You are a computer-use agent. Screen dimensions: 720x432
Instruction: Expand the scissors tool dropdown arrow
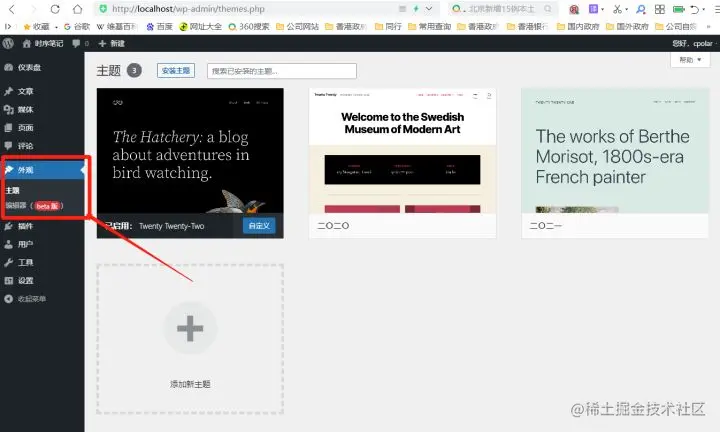(626, 9)
